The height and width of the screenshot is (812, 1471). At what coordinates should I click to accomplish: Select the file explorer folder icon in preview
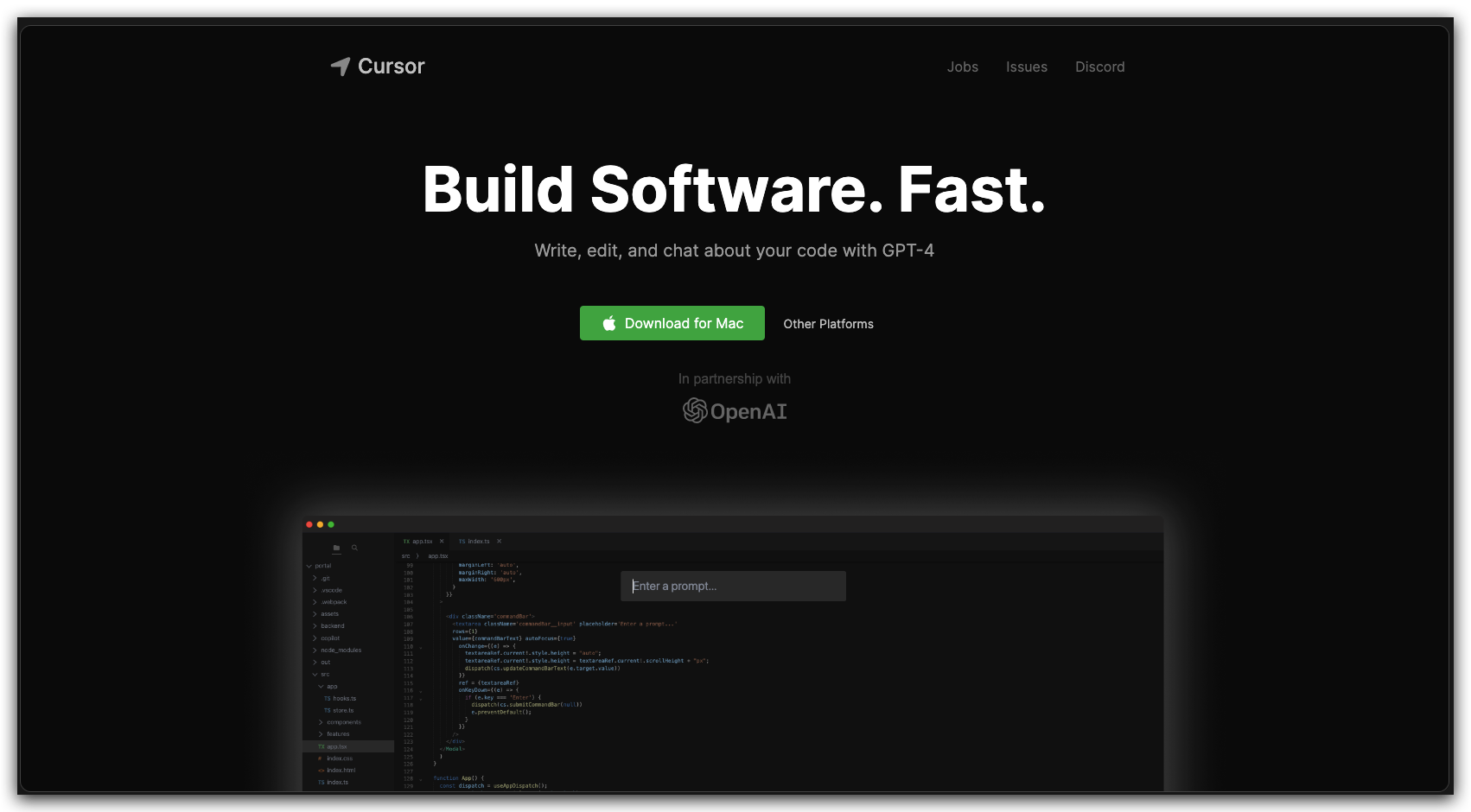pos(336,548)
